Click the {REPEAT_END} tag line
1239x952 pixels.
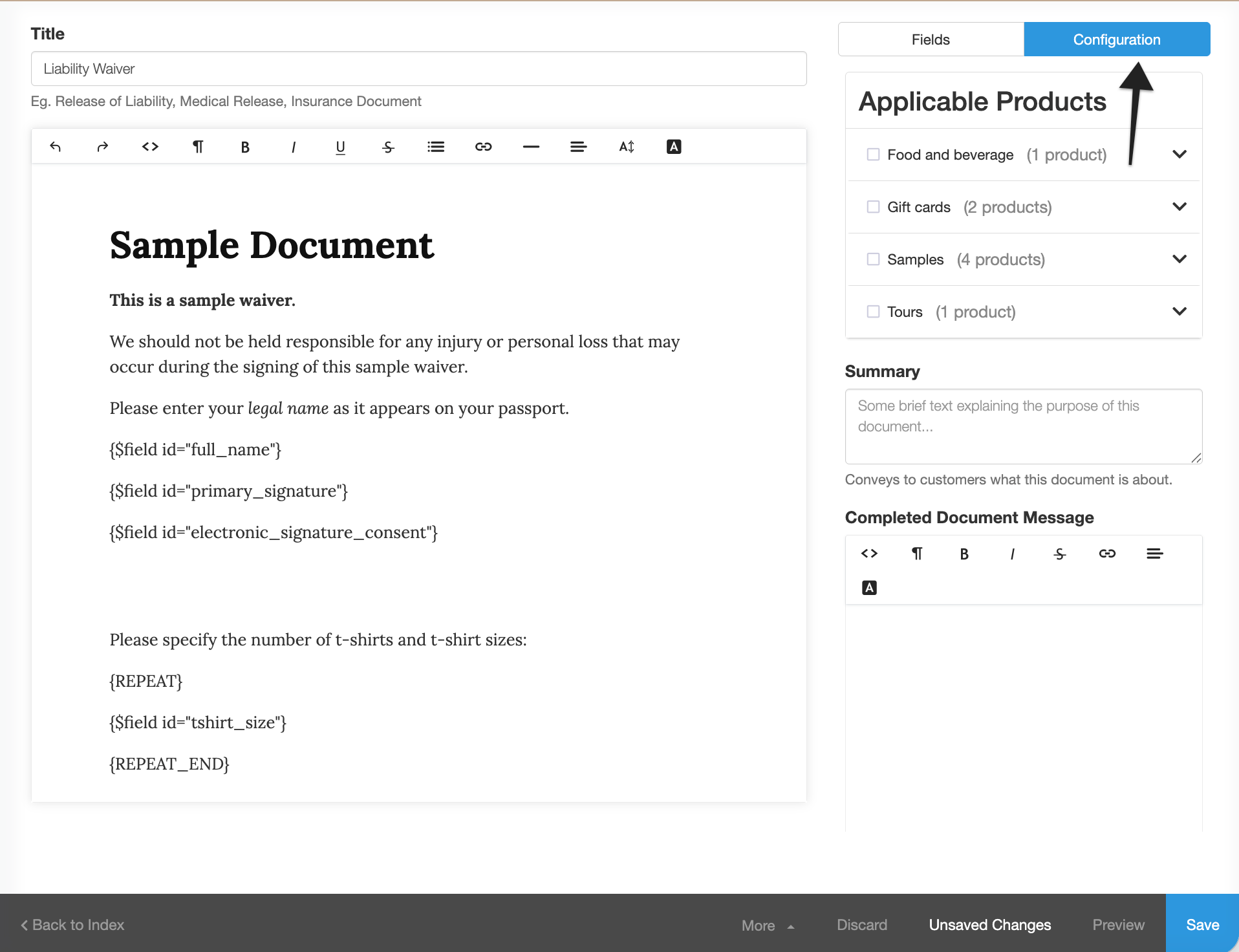click(169, 764)
